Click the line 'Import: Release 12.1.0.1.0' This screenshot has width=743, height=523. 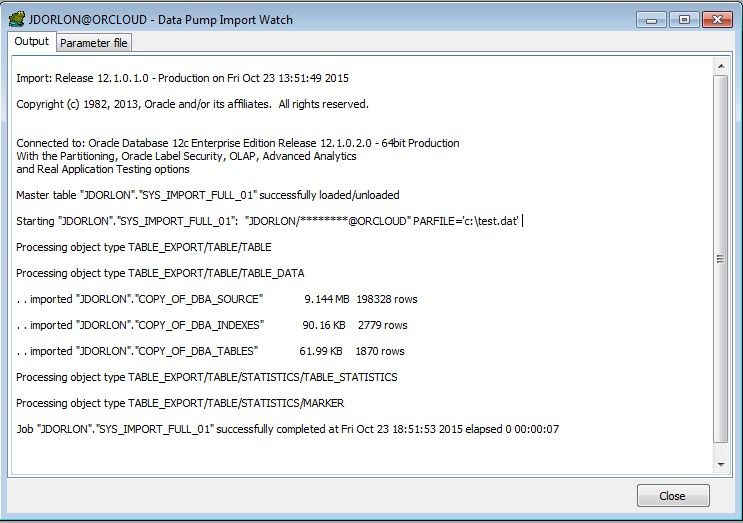point(182,78)
